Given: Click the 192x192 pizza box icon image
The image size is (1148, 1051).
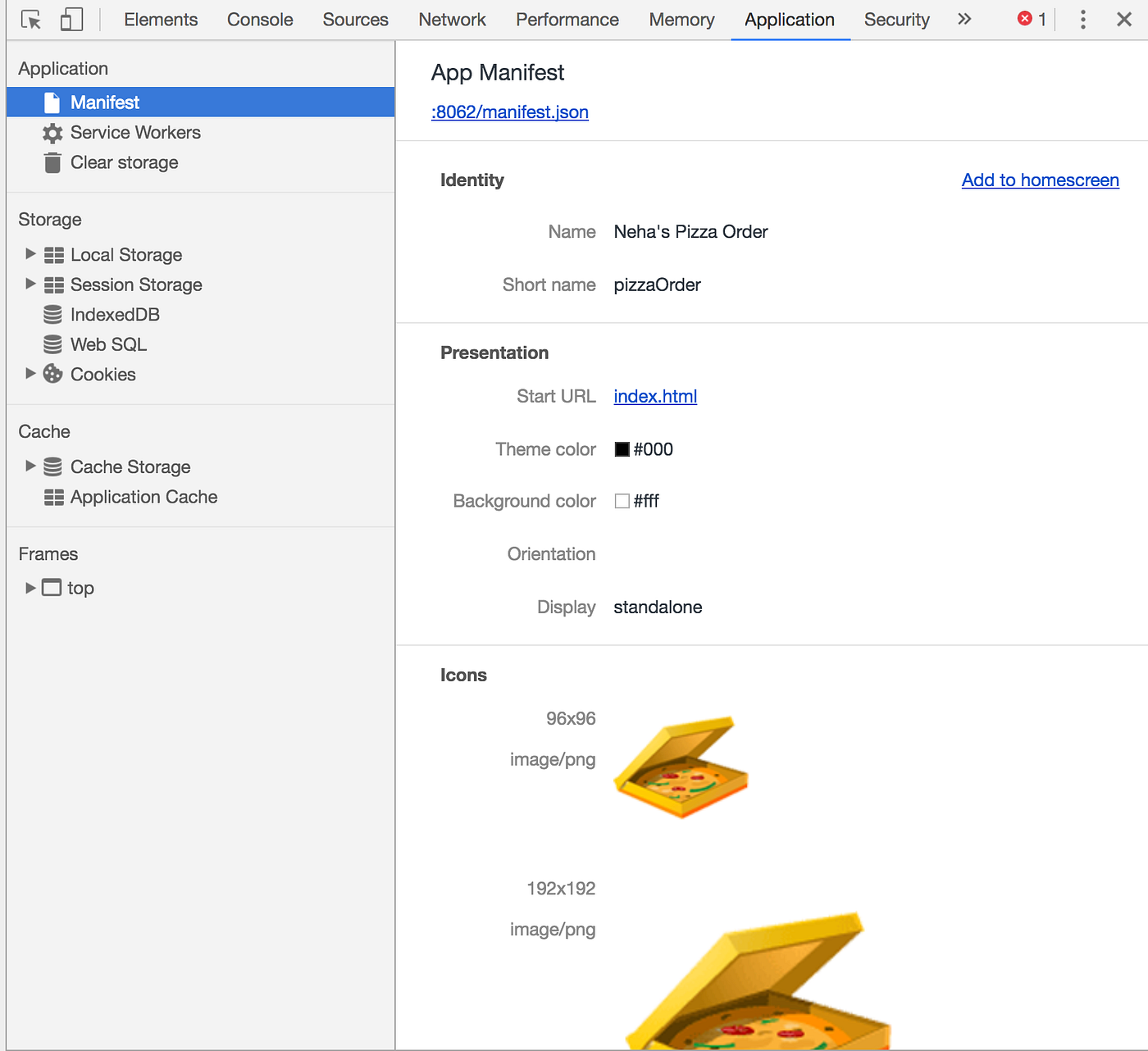Looking at the screenshot, I should point(758,980).
